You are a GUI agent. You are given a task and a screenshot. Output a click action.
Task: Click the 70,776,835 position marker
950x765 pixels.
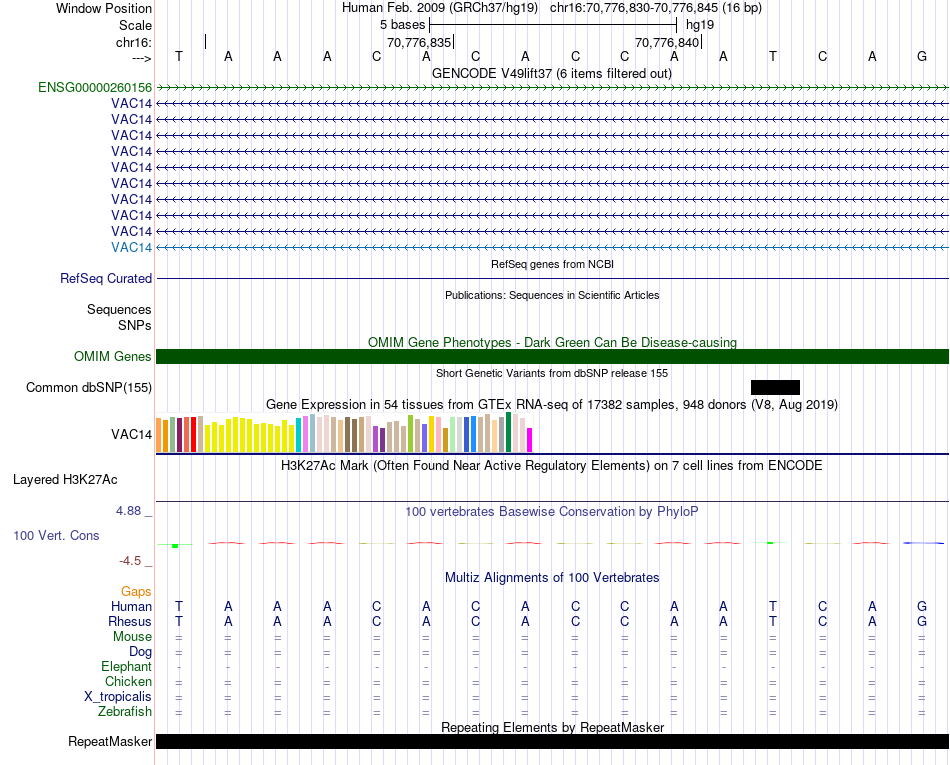click(x=419, y=42)
